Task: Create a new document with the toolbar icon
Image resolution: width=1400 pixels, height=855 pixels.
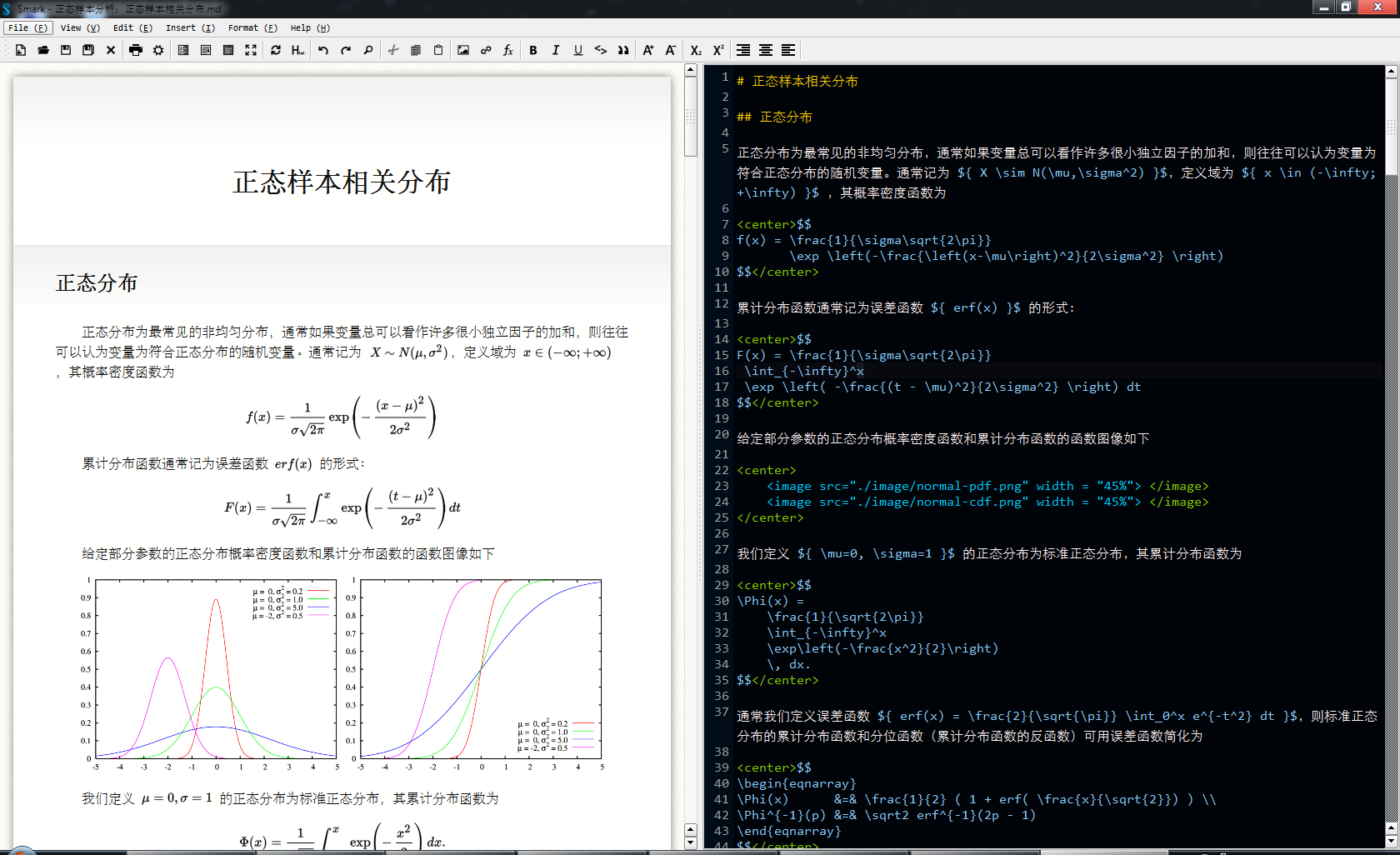Action: point(21,50)
